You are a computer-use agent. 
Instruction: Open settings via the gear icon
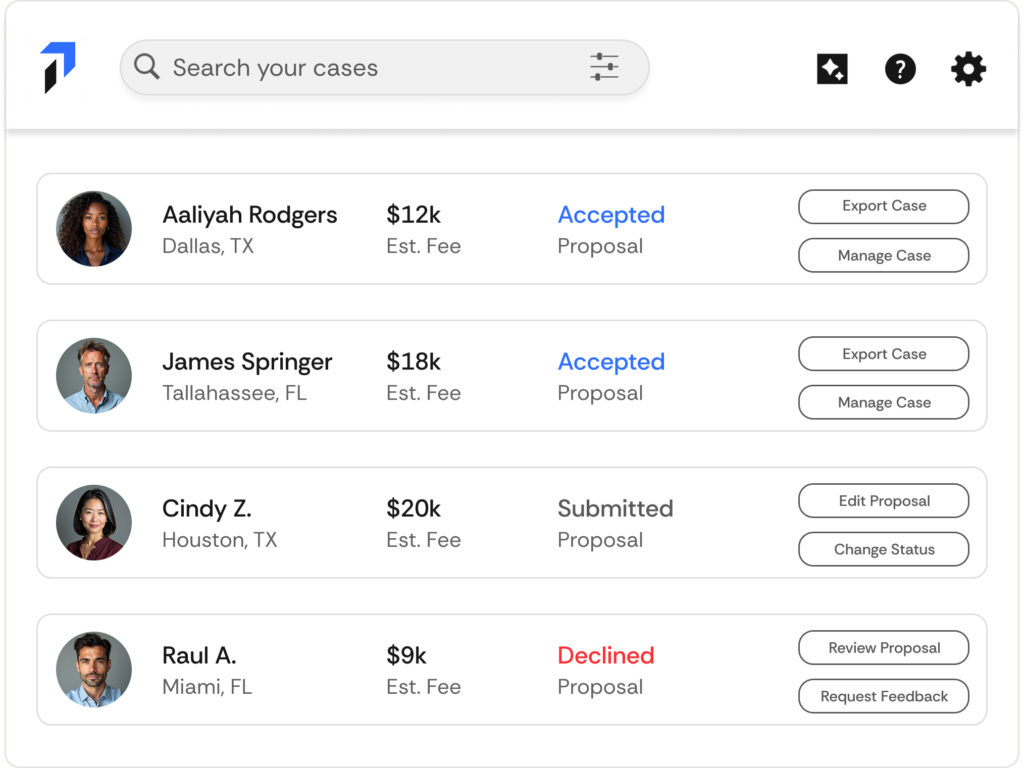(x=968, y=69)
